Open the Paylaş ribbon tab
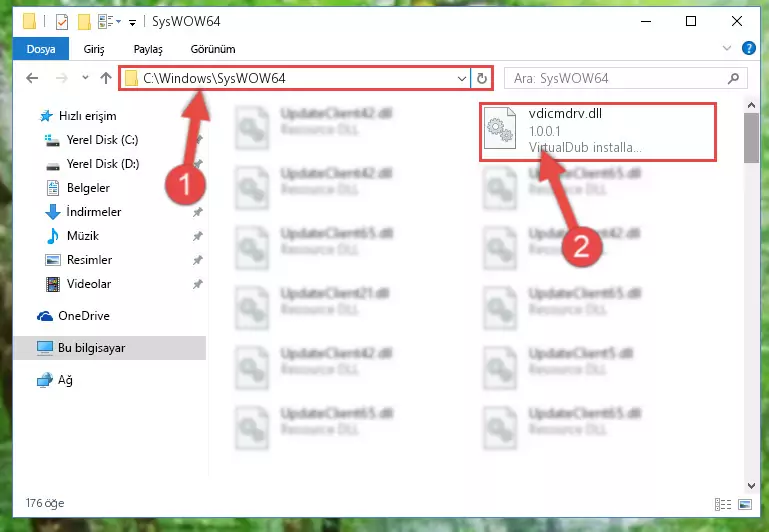The image size is (769, 532). tap(148, 49)
